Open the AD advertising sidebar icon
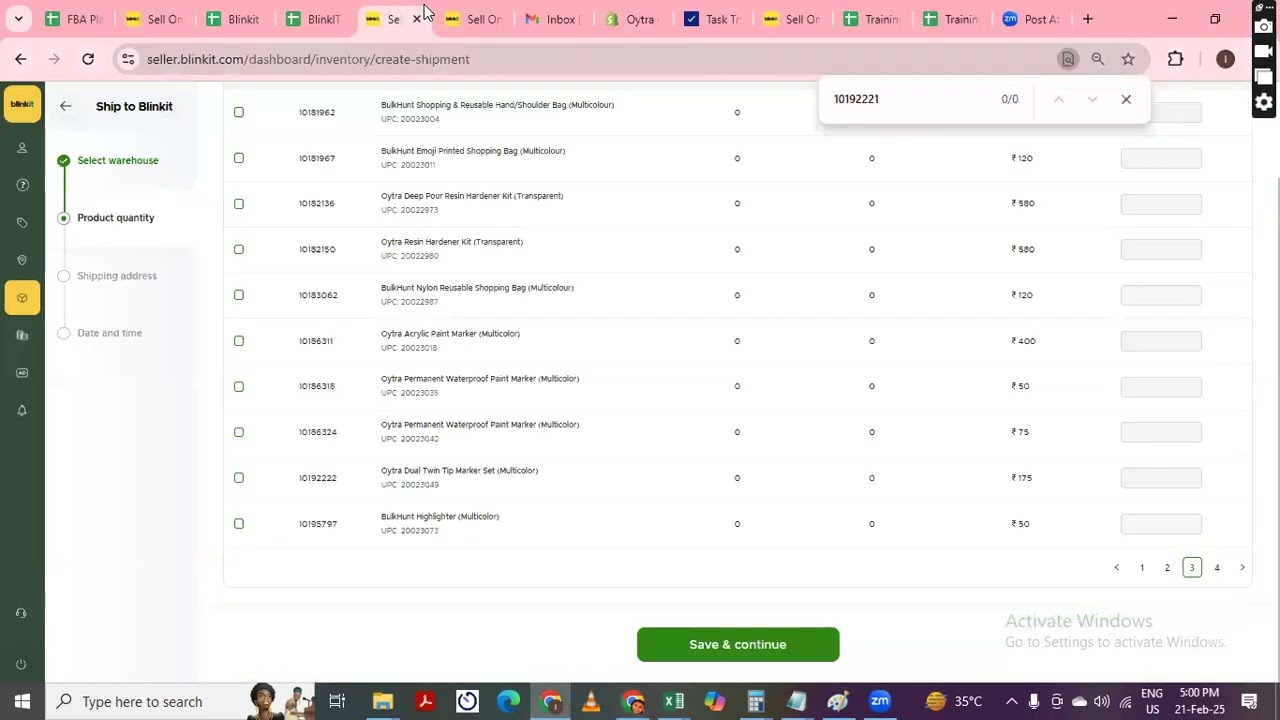Image resolution: width=1280 pixels, height=720 pixels. tap(22, 373)
